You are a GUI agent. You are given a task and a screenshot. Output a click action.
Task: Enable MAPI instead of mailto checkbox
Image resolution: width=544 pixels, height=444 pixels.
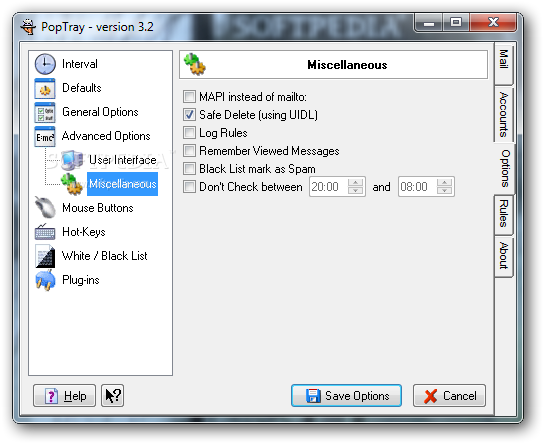[189, 96]
